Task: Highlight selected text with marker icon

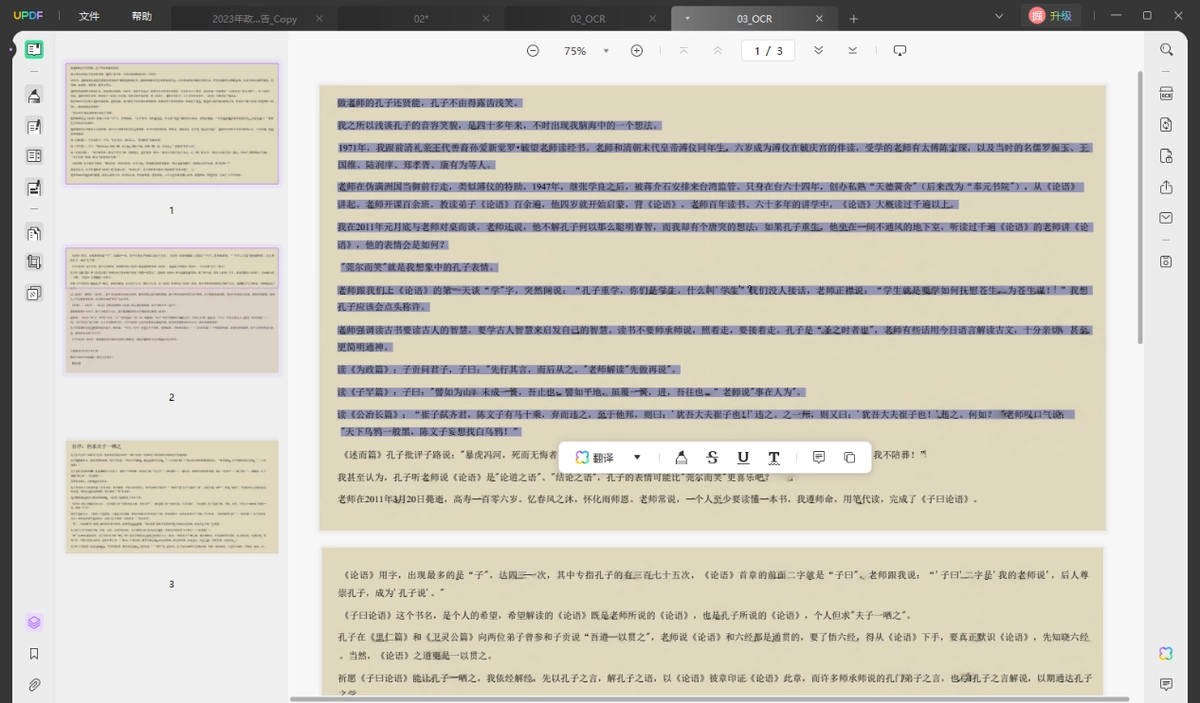Action: (x=681, y=457)
